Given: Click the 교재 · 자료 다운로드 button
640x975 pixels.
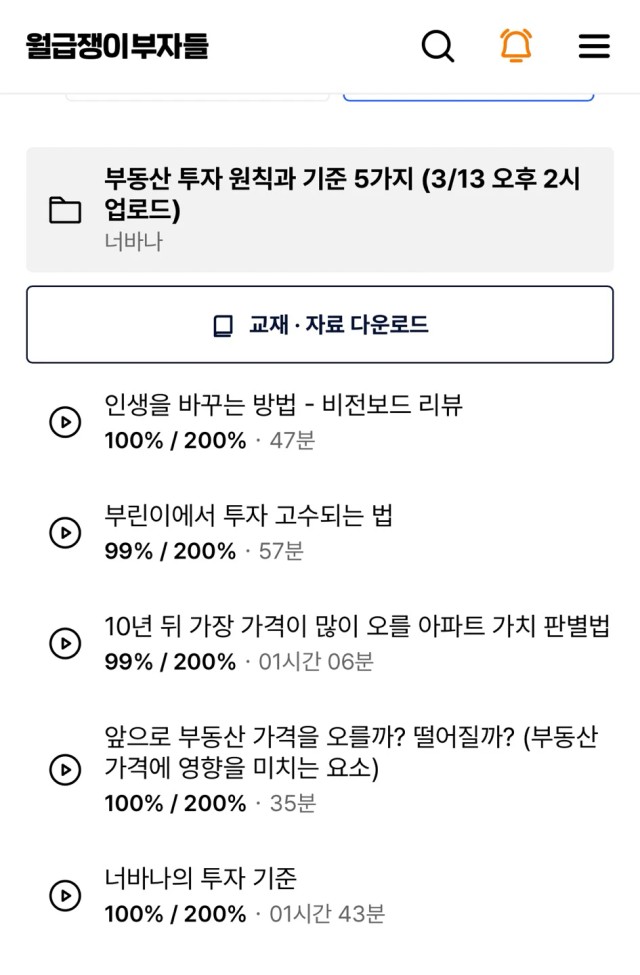Looking at the screenshot, I should [x=320, y=325].
